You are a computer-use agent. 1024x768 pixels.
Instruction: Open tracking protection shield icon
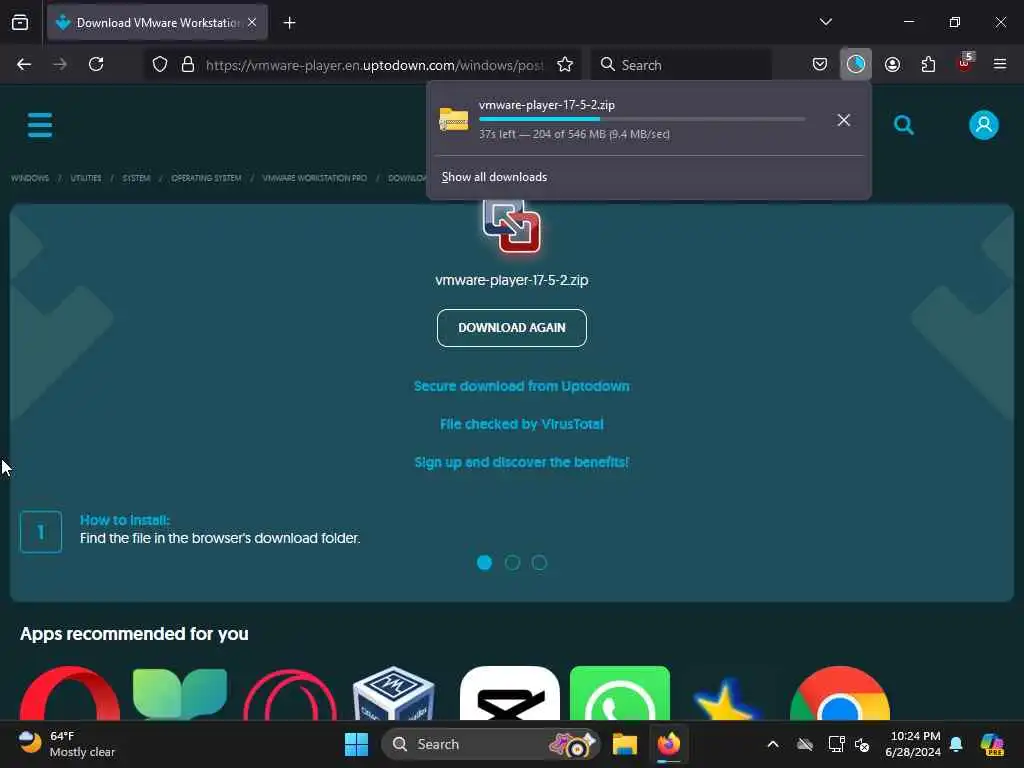(x=160, y=64)
